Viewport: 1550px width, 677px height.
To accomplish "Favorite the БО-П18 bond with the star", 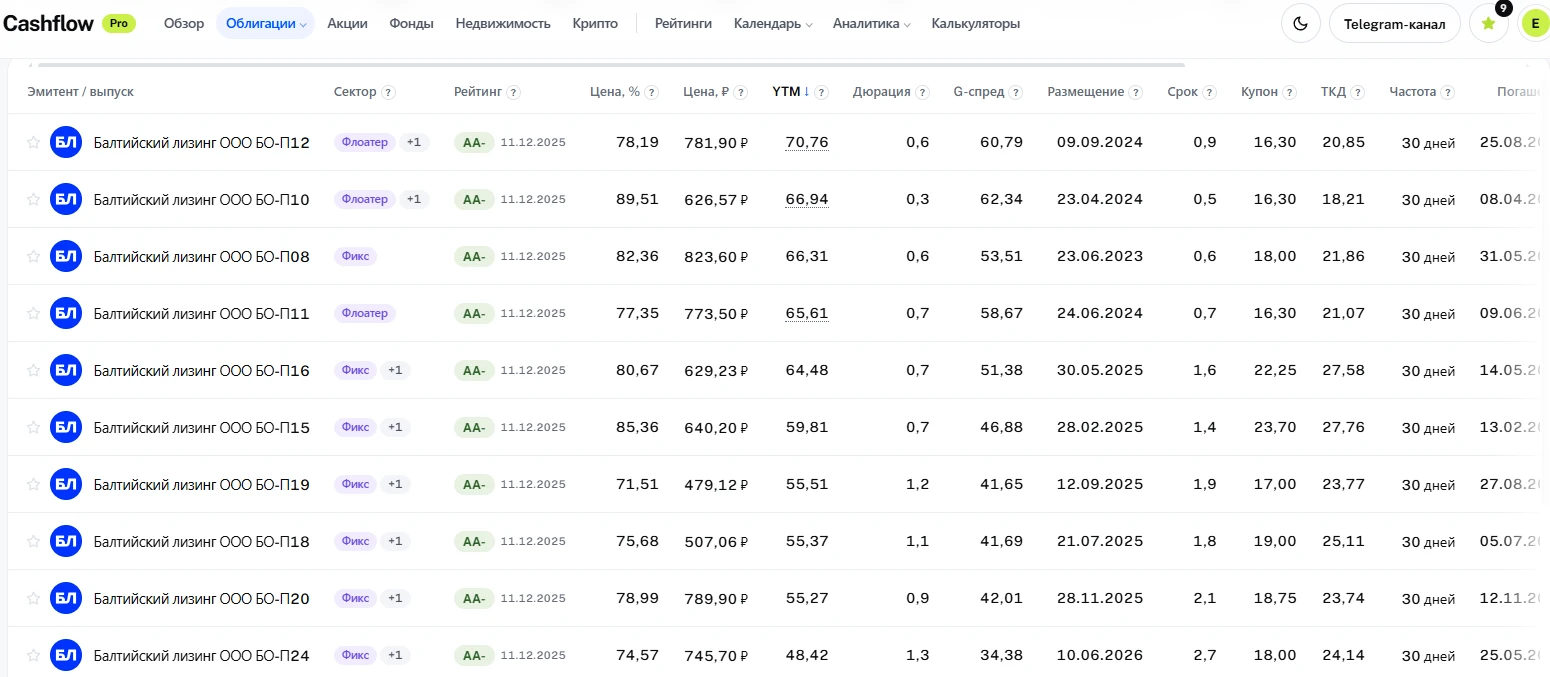I will [33, 541].
